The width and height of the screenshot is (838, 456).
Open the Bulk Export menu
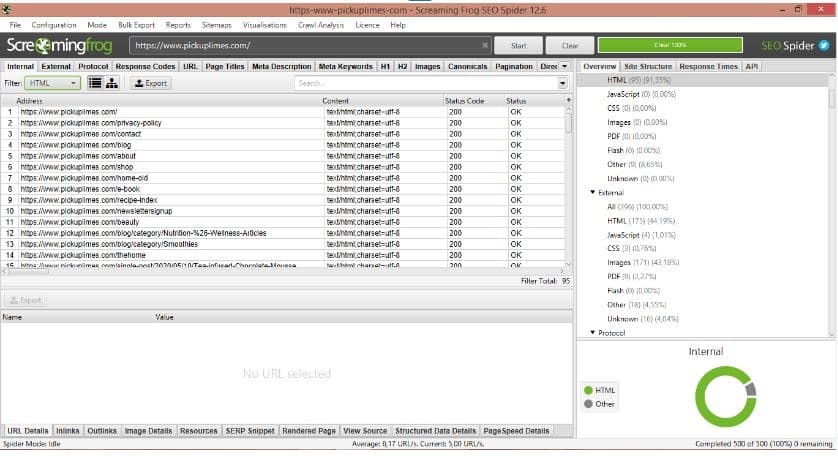[x=136, y=25]
